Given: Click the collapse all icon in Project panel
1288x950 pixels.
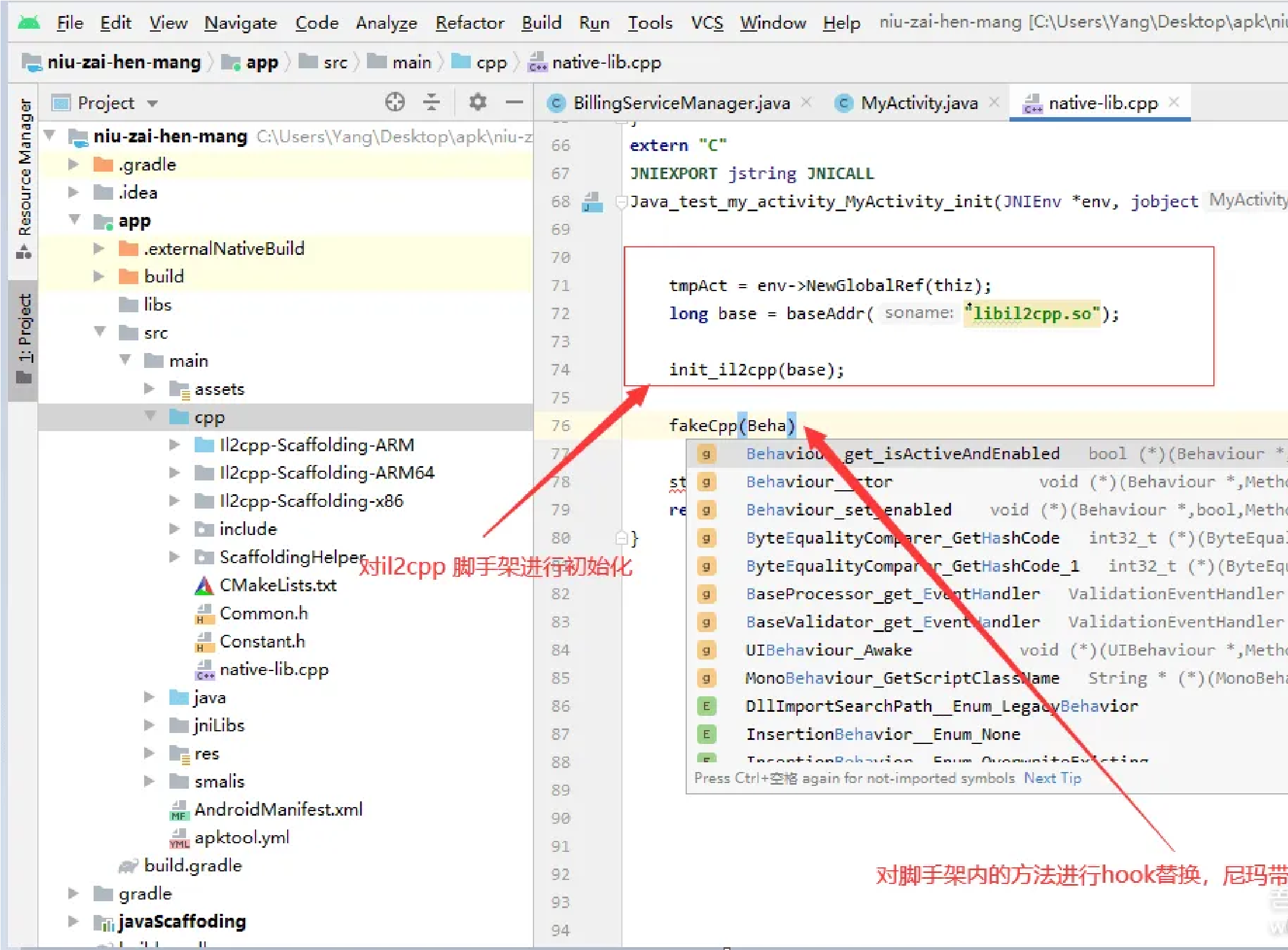Looking at the screenshot, I should pyautogui.click(x=431, y=102).
